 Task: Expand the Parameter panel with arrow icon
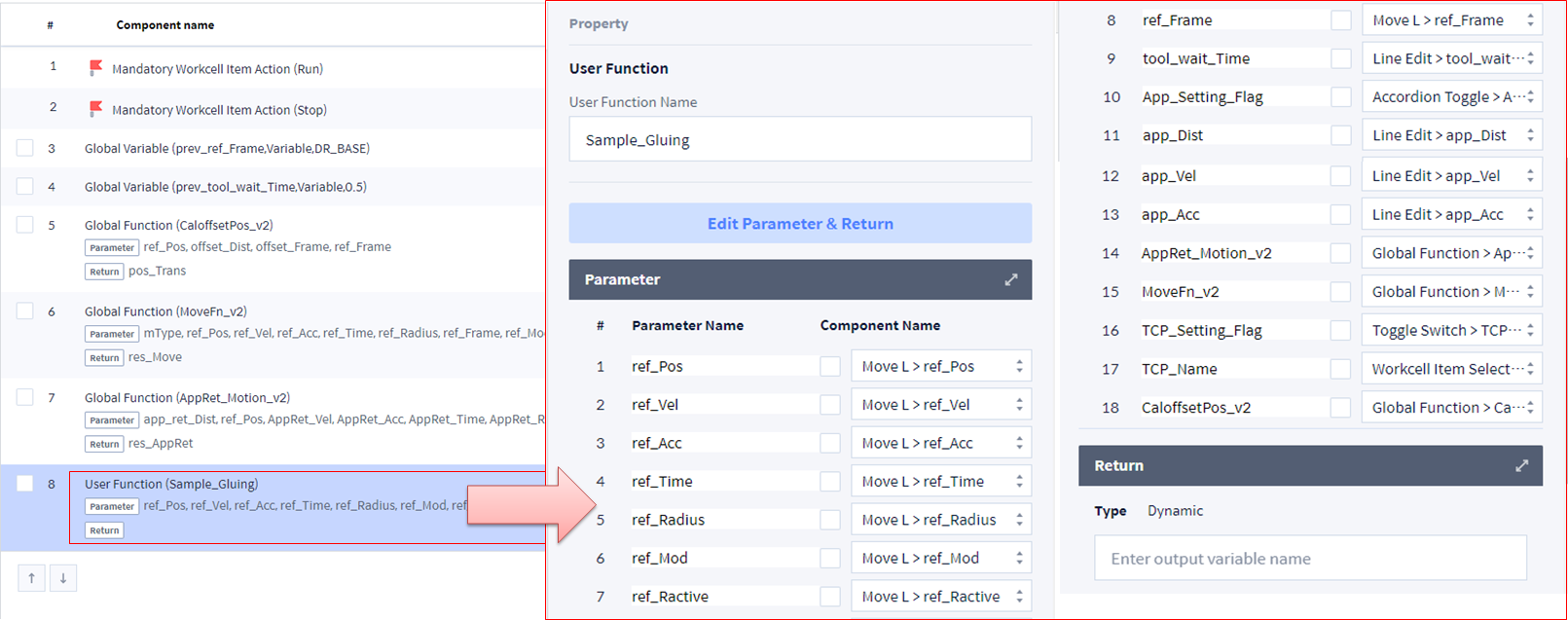1011,279
